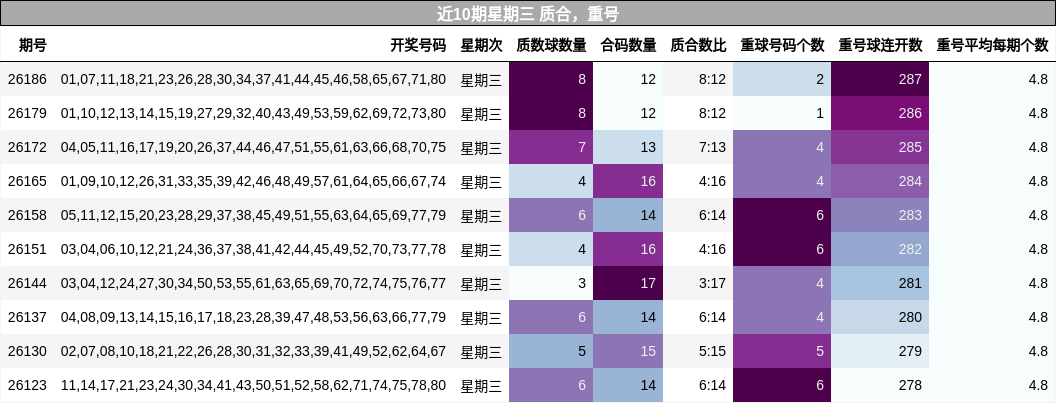Click the prime count 5 in row 26130
The height and width of the screenshot is (403, 1056).
[x=551, y=352]
